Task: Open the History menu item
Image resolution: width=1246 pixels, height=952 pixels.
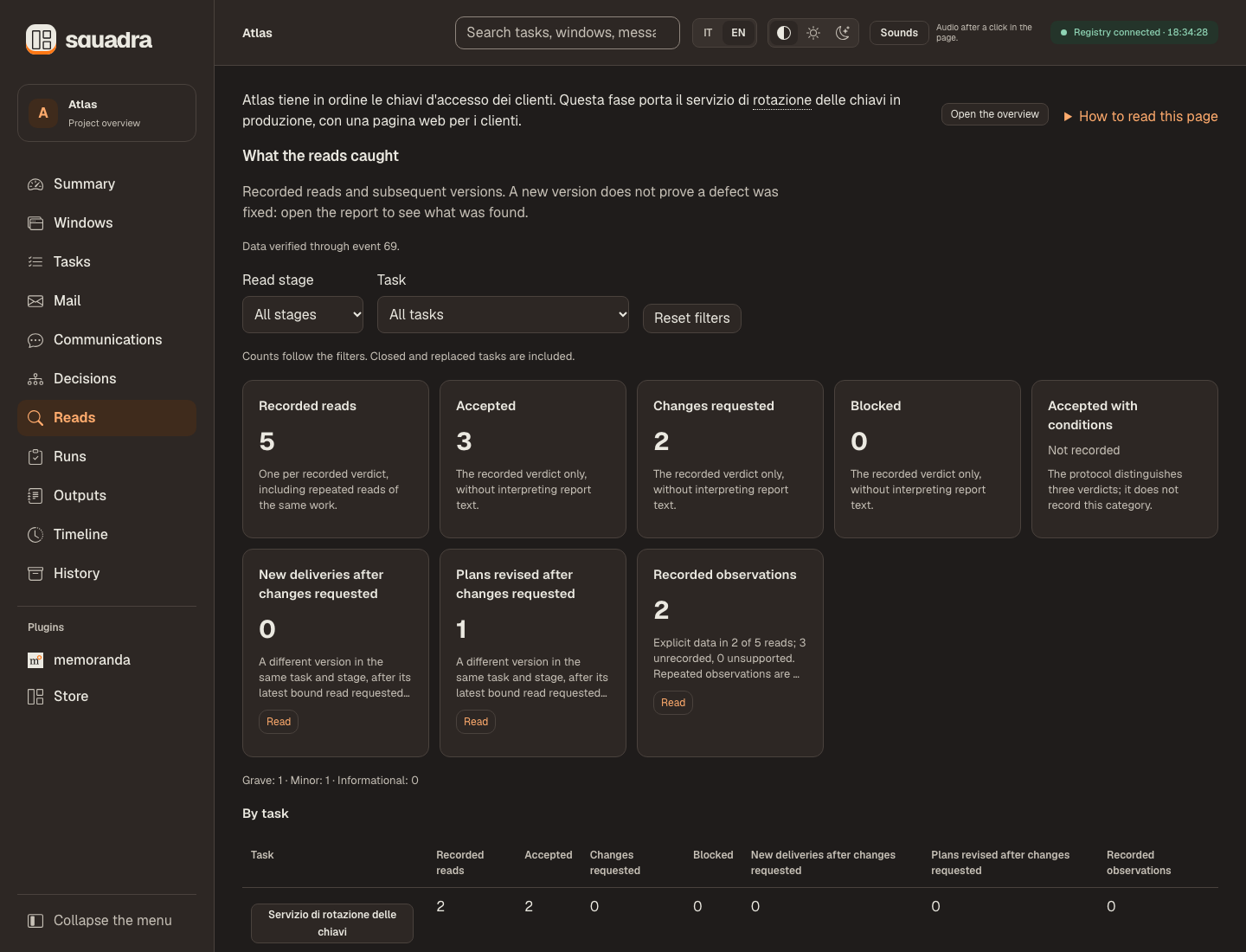Action: pyautogui.click(x=106, y=574)
